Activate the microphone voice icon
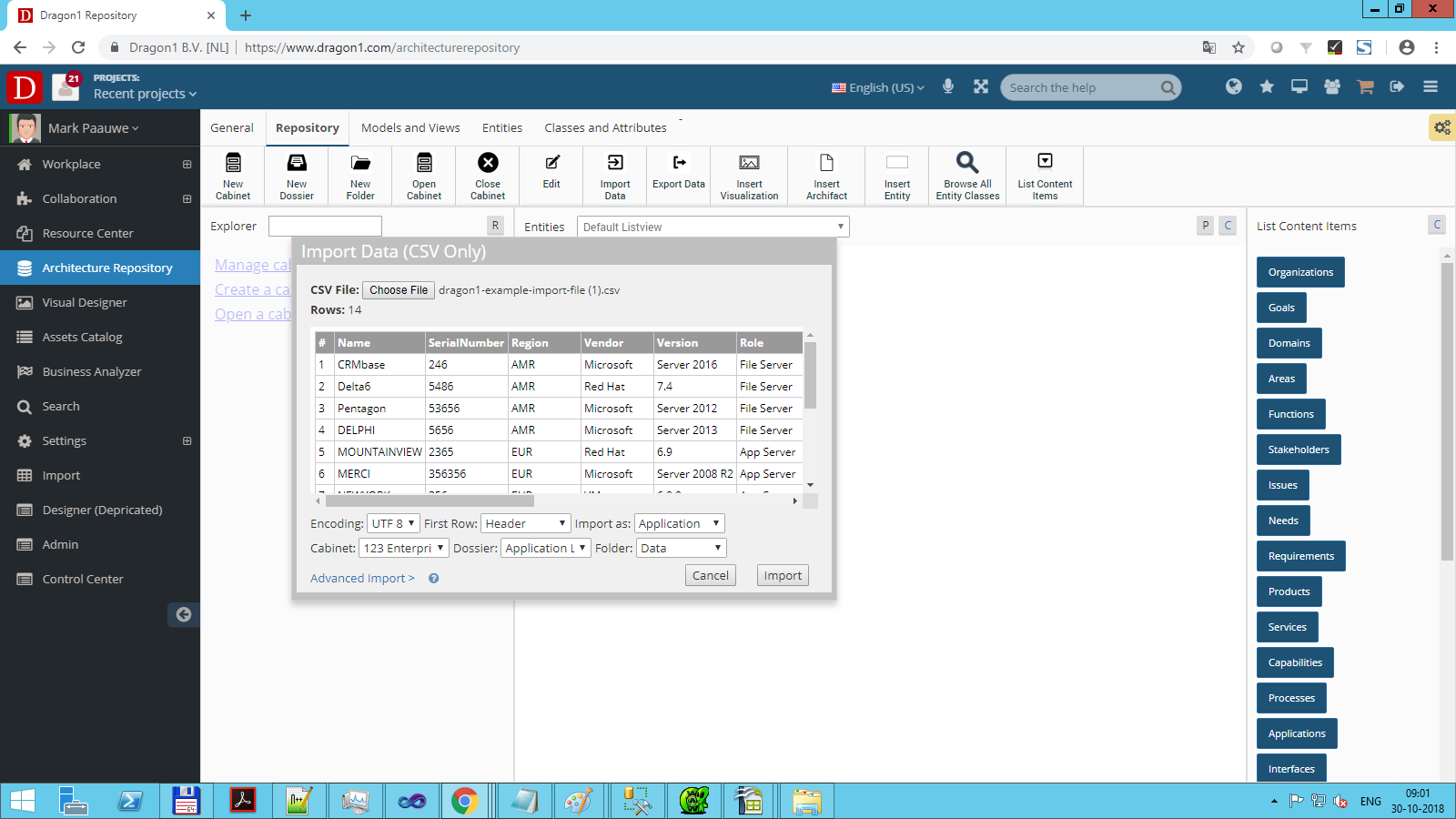The image size is (1456, 819). pyautogui.click(x=948, y=86)
